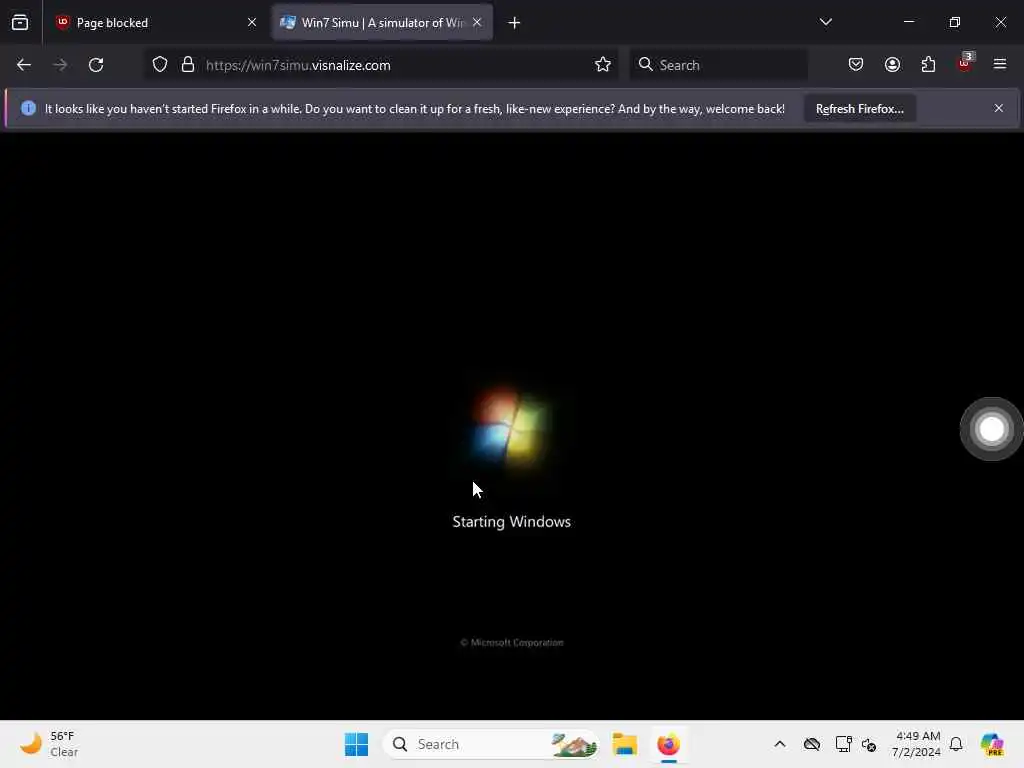Reload the current page

point(96,65)
